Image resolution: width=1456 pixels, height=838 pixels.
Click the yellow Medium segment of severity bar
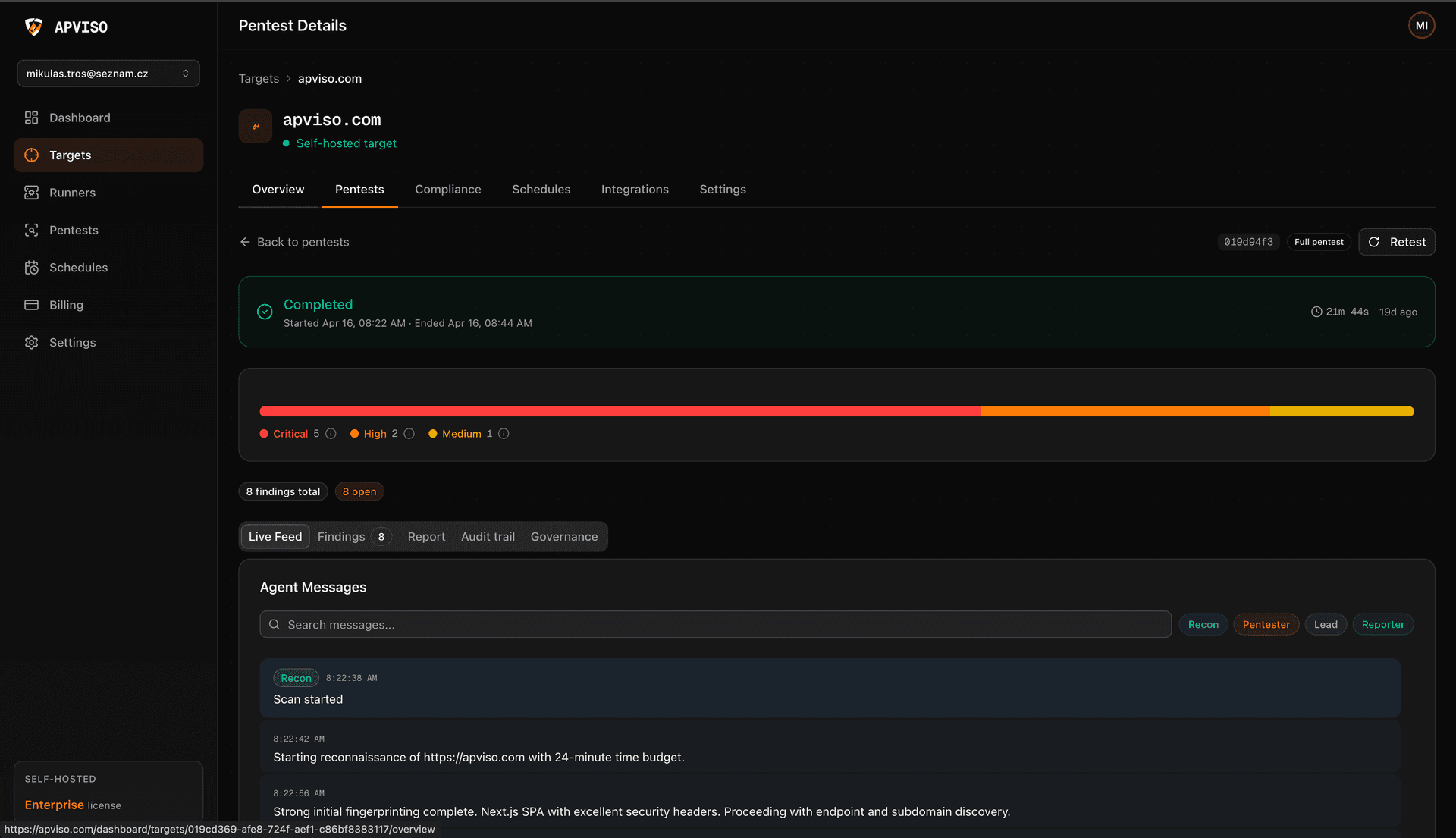click(x=1342, y=412)
